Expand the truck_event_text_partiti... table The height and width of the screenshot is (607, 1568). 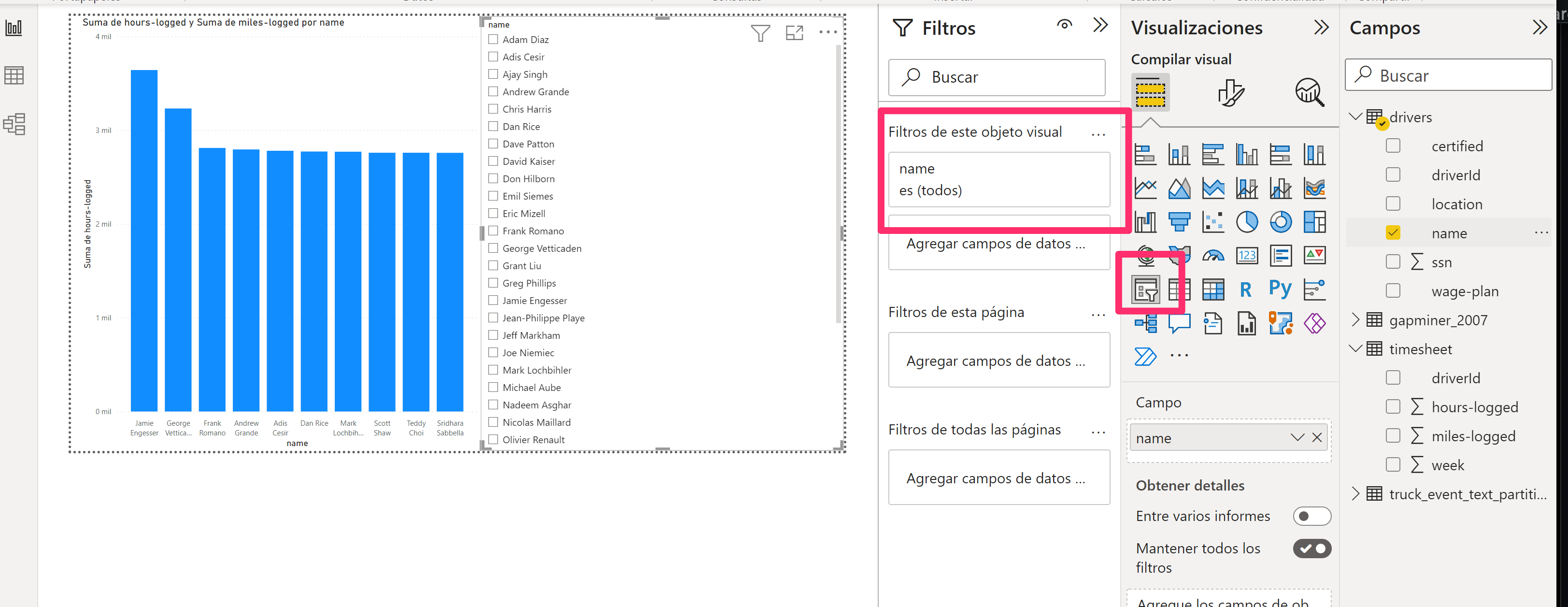[1355, 494]
